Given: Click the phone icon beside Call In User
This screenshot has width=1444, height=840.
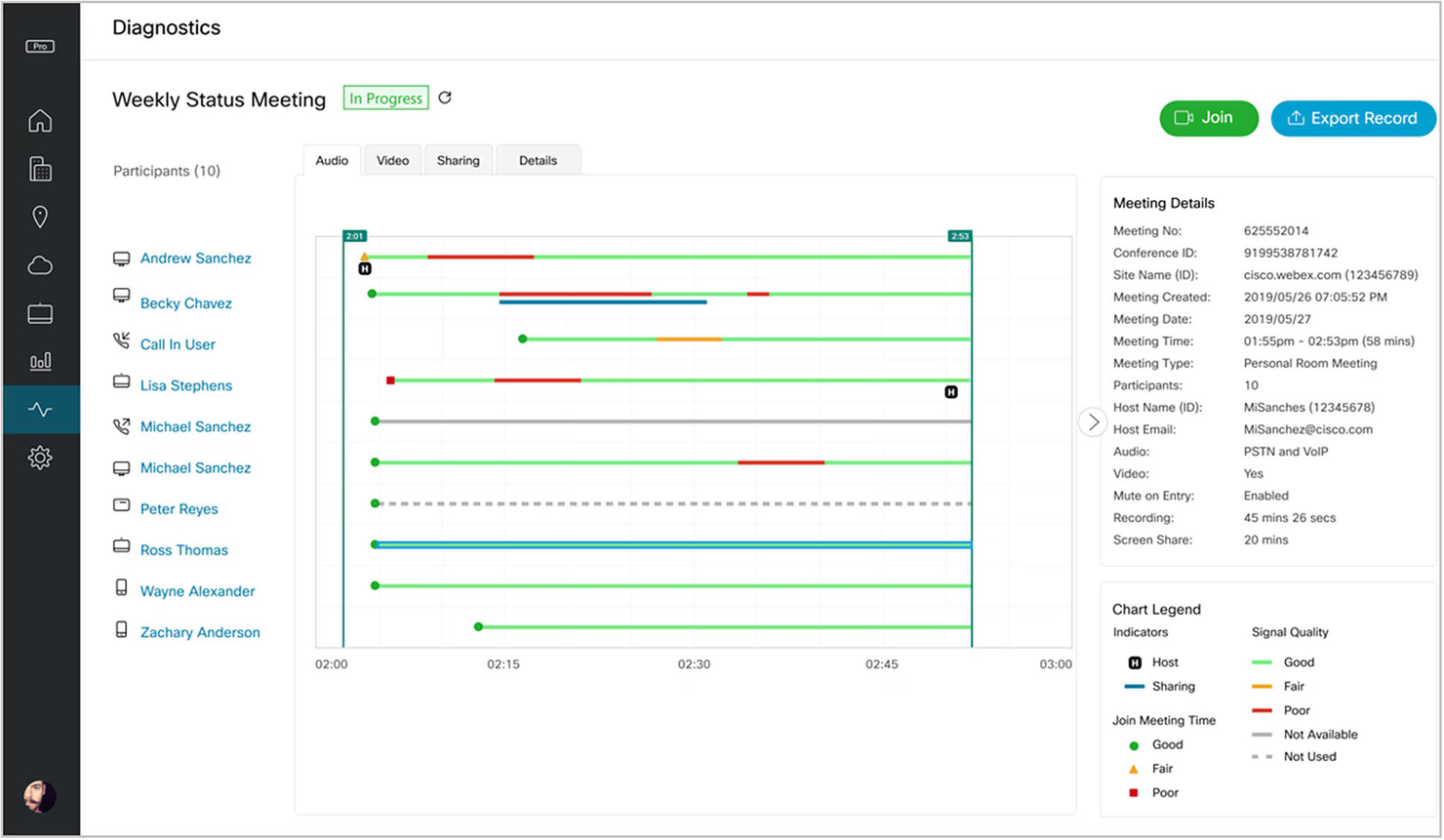Looking at the screenshot, I should coord(121,340).
